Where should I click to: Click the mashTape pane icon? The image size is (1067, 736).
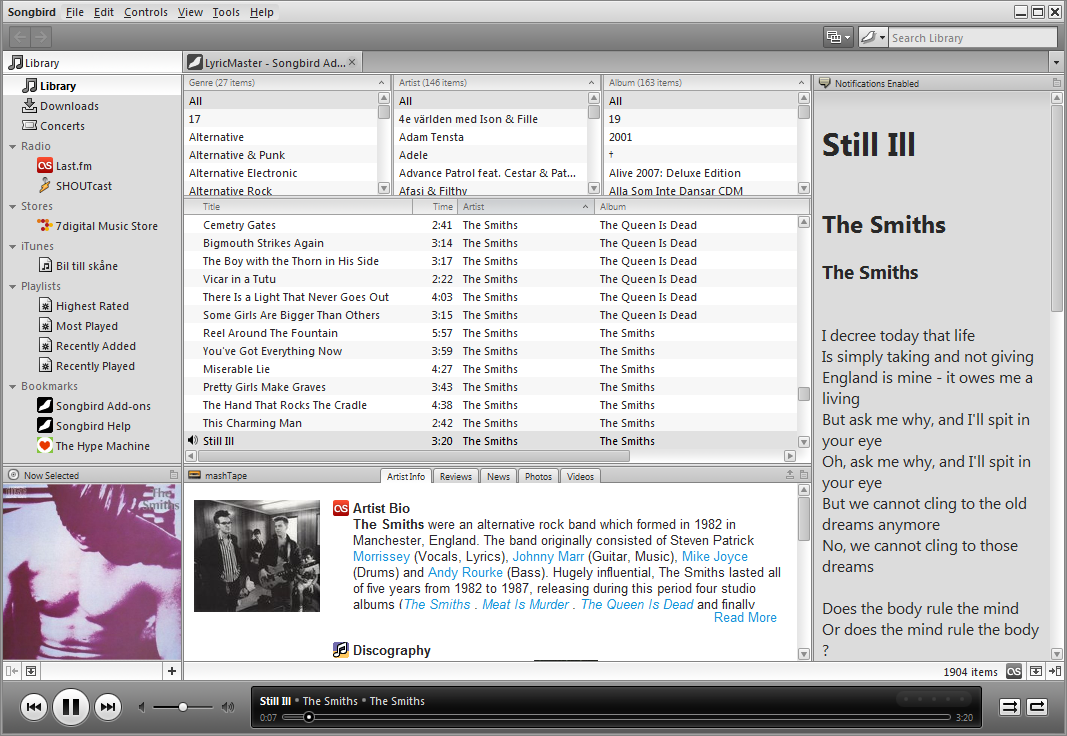tap(195, 475)
